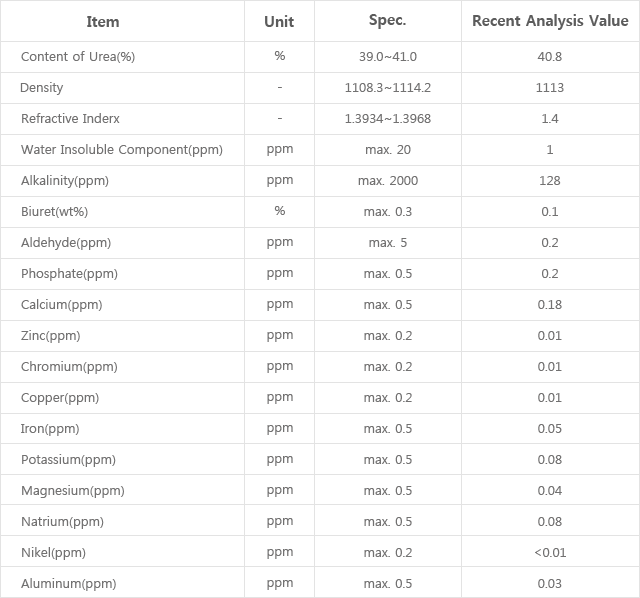Select the Biuret(wt%) spec max. 0.3
The height and width of the screenshot is (598, 640).
pos(388,211)
